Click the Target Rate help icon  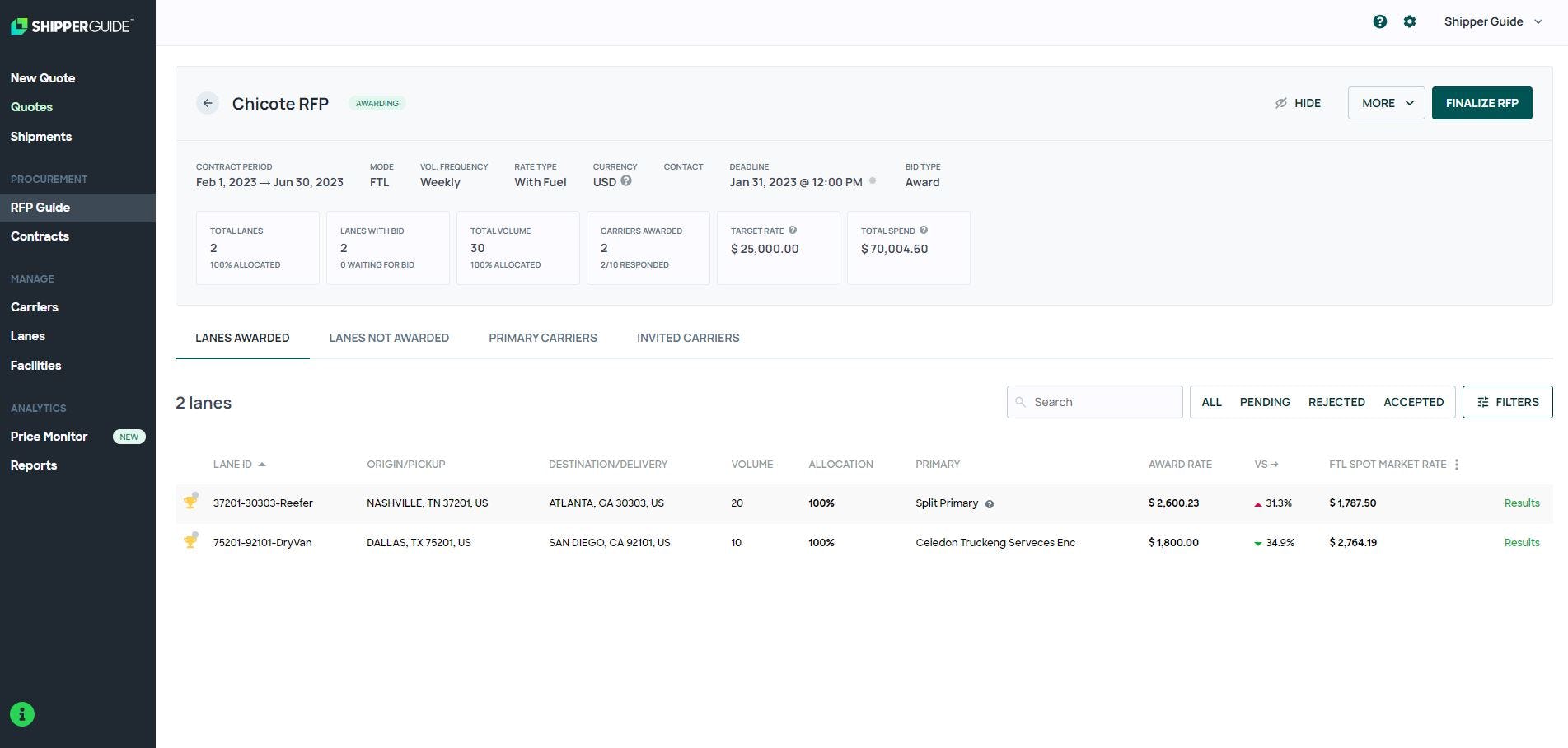coord(793,231)
